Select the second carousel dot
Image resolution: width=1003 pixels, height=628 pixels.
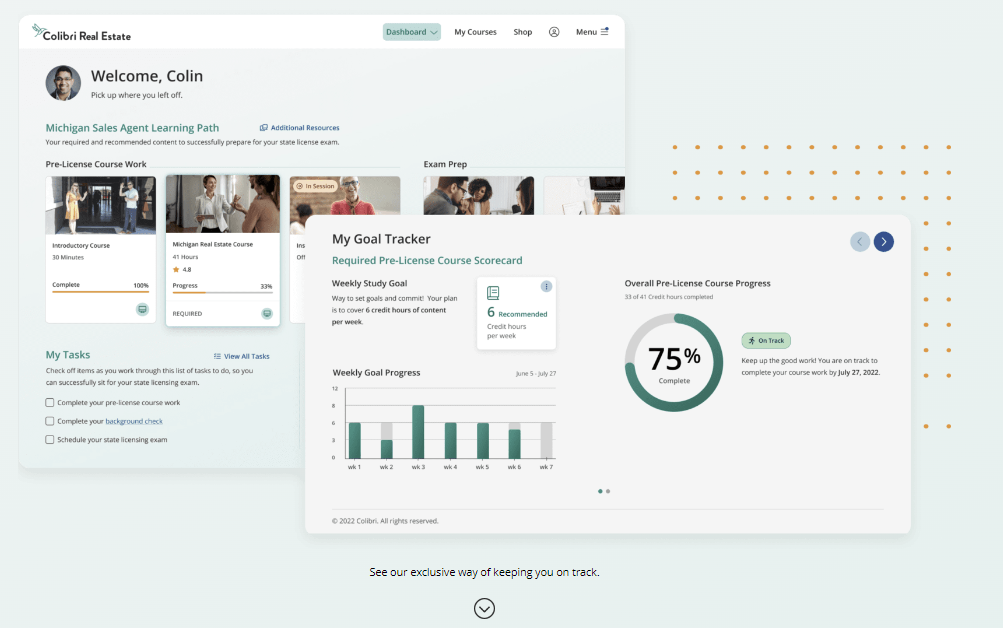coord(608,491)
